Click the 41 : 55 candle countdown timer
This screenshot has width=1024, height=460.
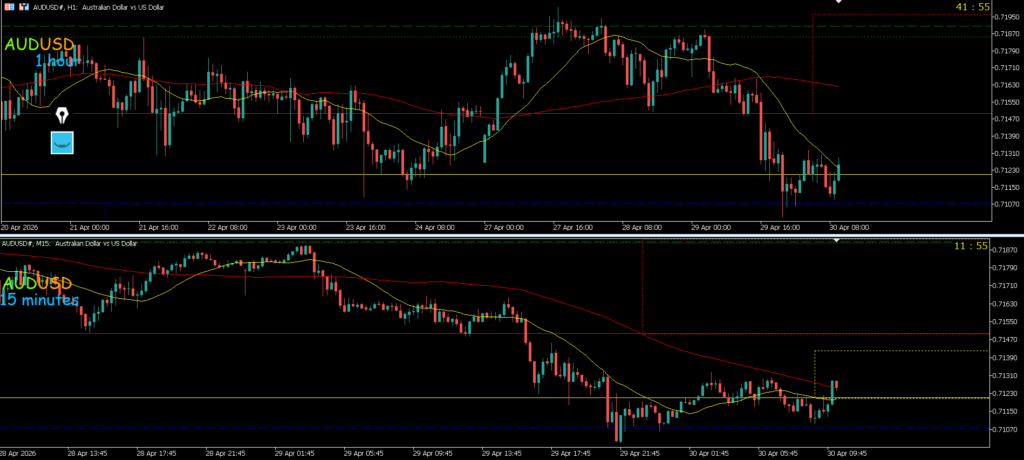click(x=973, y=7)
